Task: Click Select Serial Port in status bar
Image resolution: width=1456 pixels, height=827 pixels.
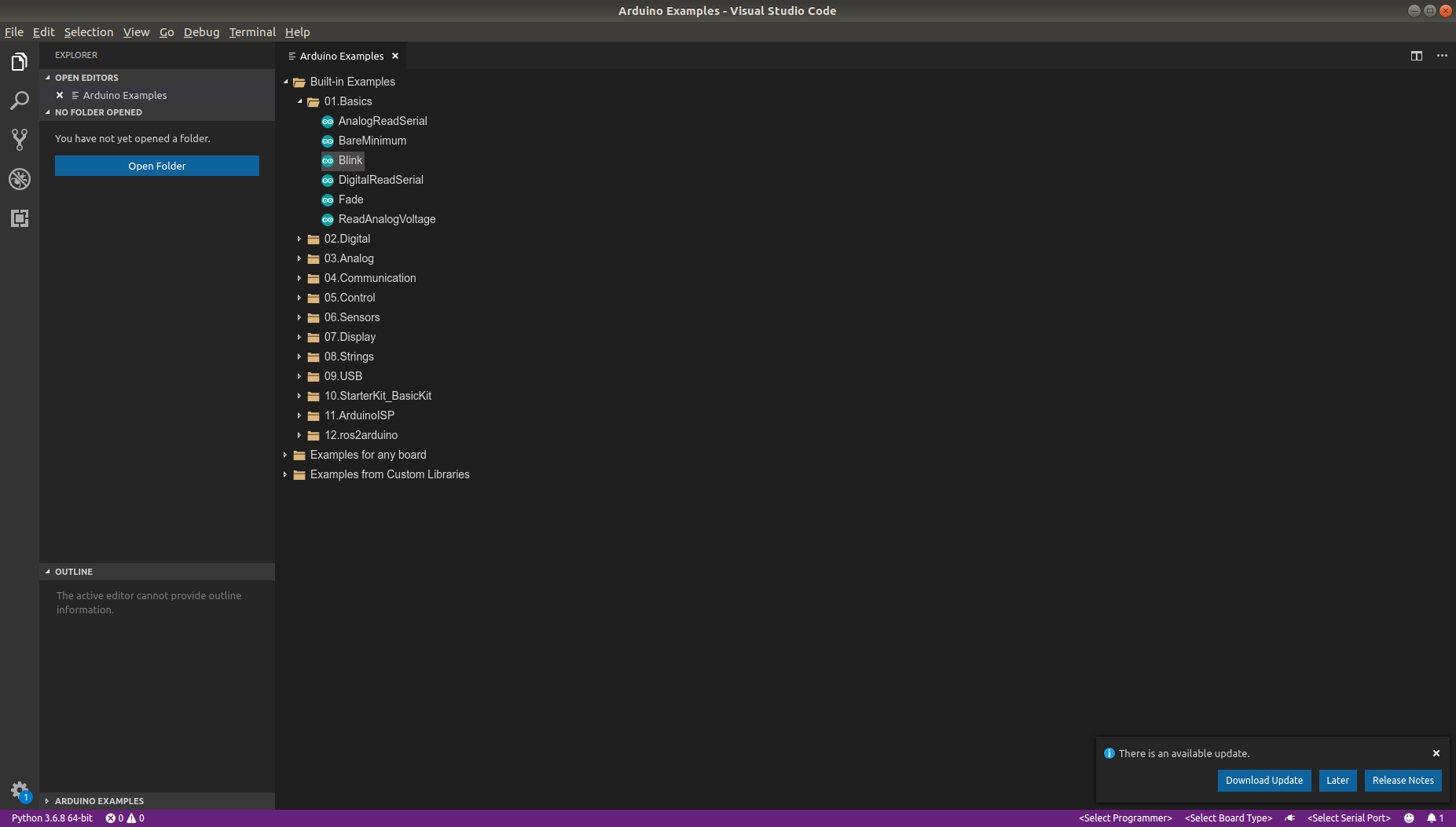Action: 1349,818
